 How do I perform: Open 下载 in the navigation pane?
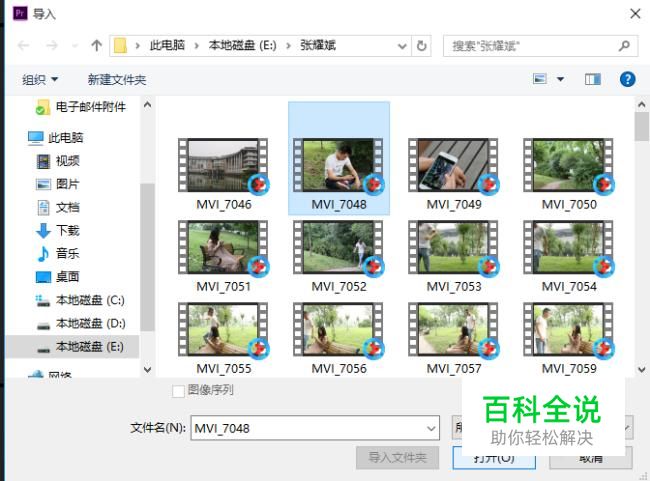(x=58, y=231)
